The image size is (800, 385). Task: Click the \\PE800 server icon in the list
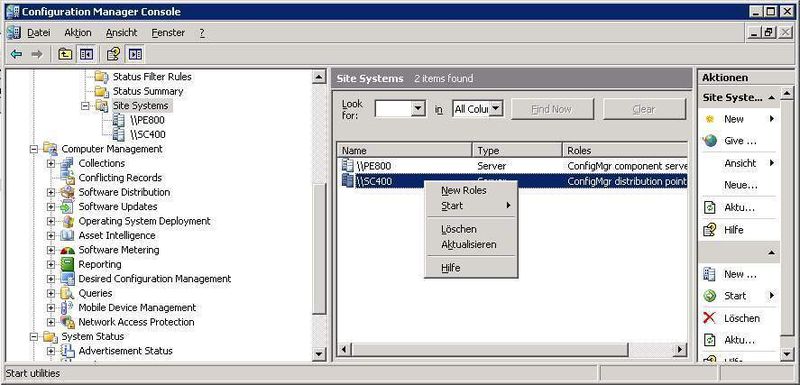(347, 165)
